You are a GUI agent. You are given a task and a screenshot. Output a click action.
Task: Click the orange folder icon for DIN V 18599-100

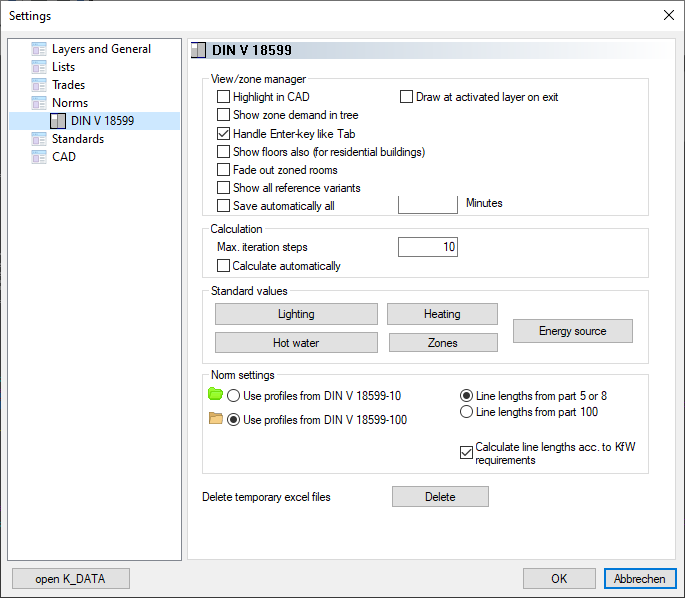point(215,418)
